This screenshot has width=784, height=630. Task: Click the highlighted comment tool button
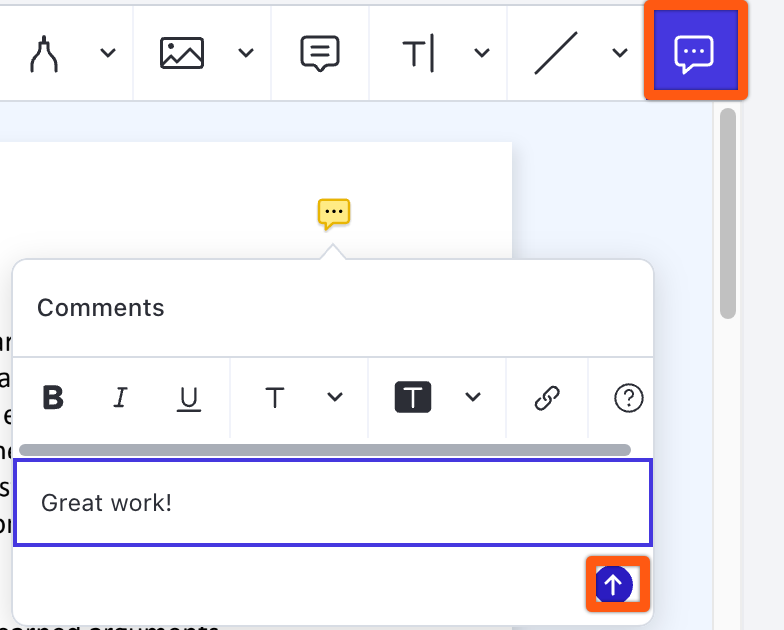694,54
